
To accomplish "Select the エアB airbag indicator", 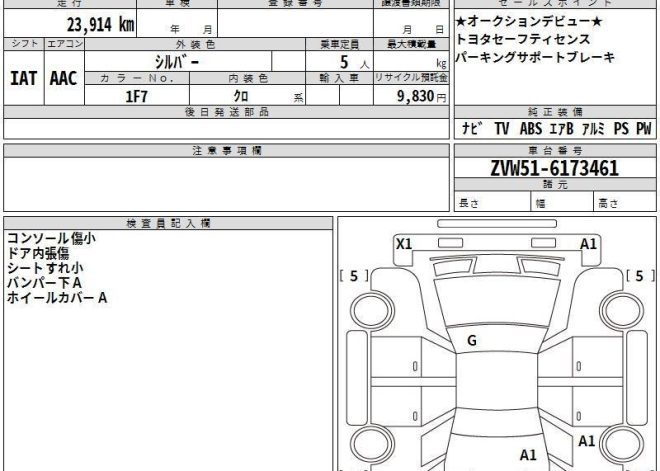I will (563, 128).
